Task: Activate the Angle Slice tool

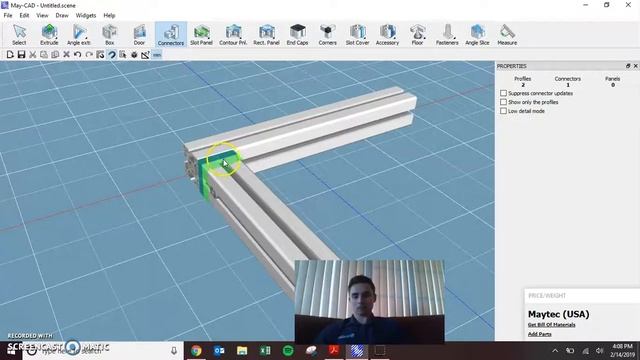Action: [477, 34]
